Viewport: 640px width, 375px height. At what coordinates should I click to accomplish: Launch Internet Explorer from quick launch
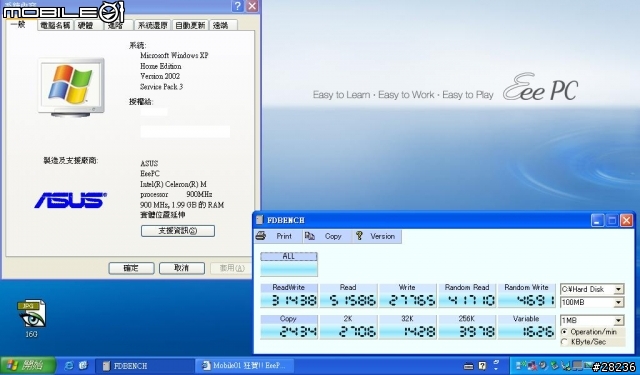(x=69, y=365)
